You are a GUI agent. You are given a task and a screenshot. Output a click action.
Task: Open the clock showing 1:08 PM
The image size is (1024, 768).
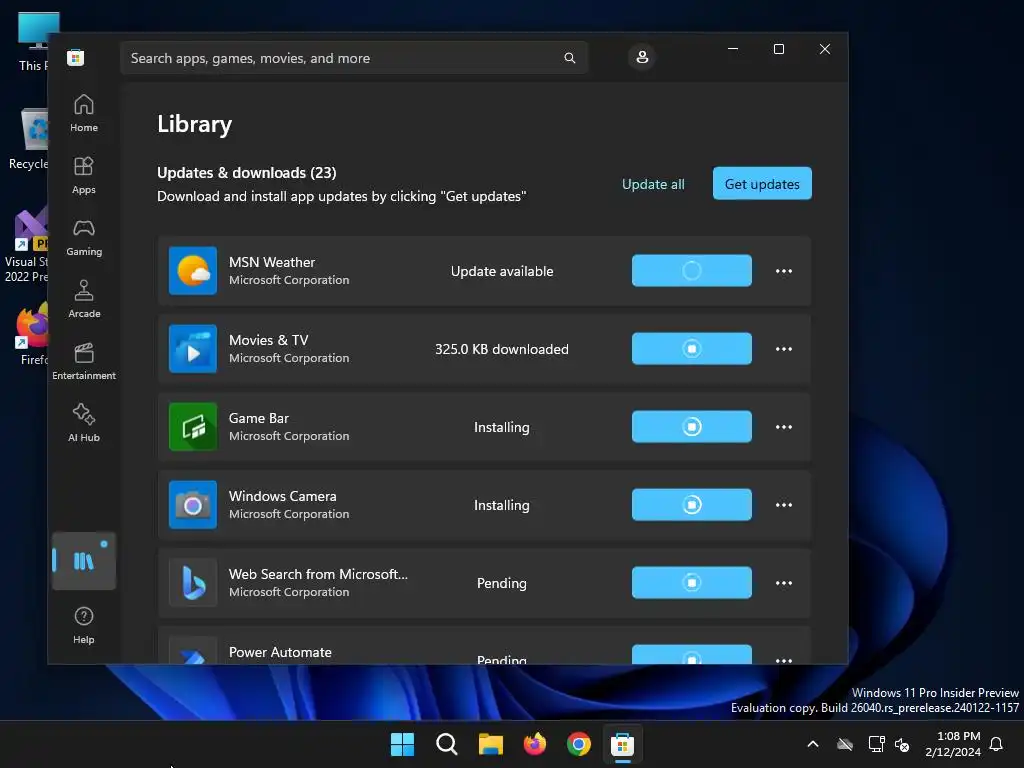point(953,744)
